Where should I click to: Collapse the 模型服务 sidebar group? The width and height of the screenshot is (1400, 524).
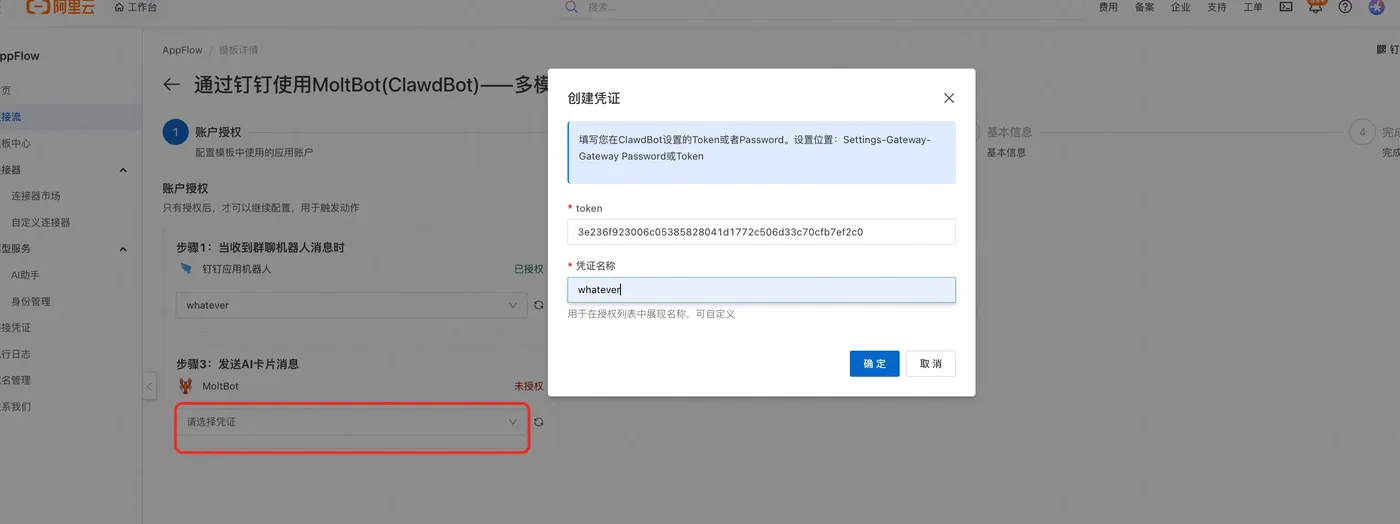(123, 249)
